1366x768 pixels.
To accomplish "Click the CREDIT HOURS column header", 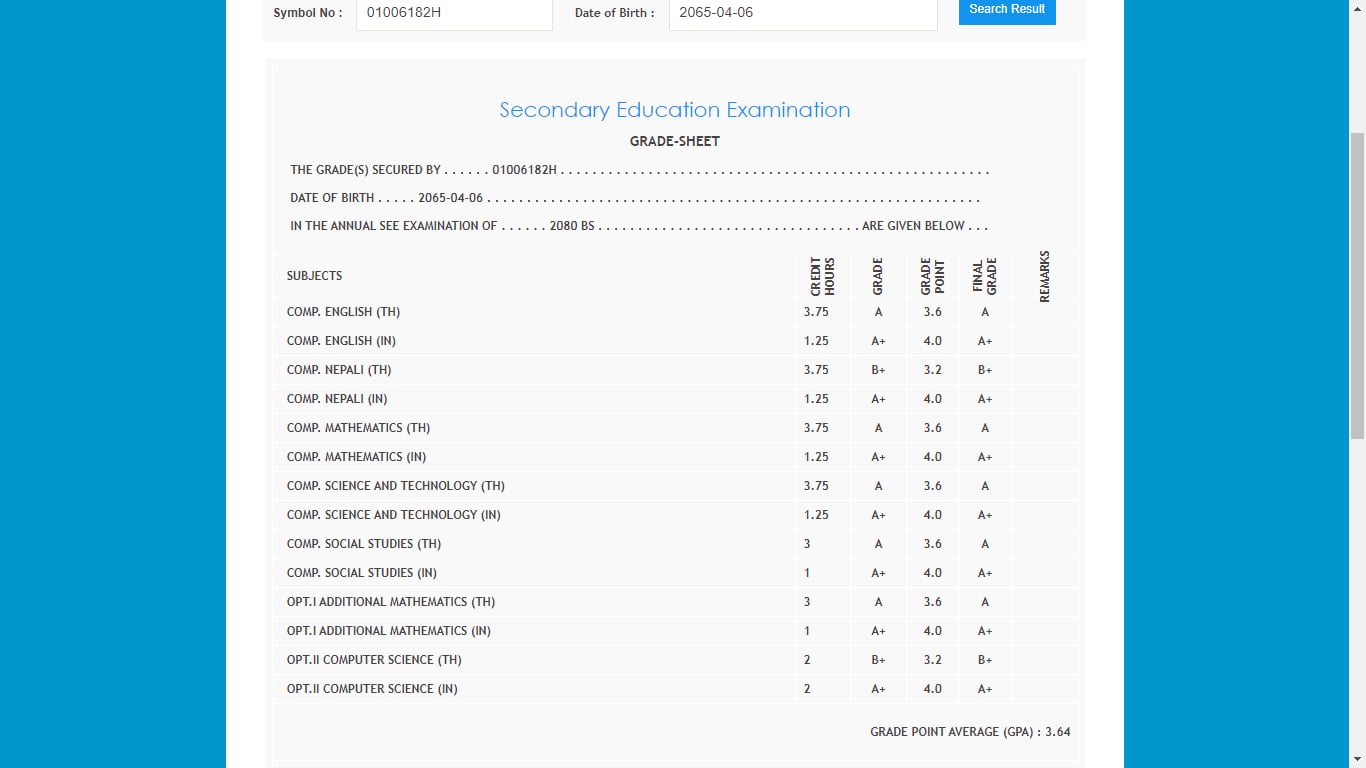I will [x=822, y=277].
